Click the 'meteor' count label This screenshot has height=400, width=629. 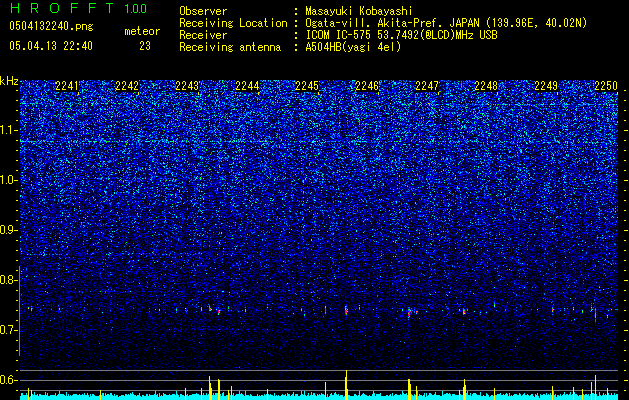(x=142, y=31)
